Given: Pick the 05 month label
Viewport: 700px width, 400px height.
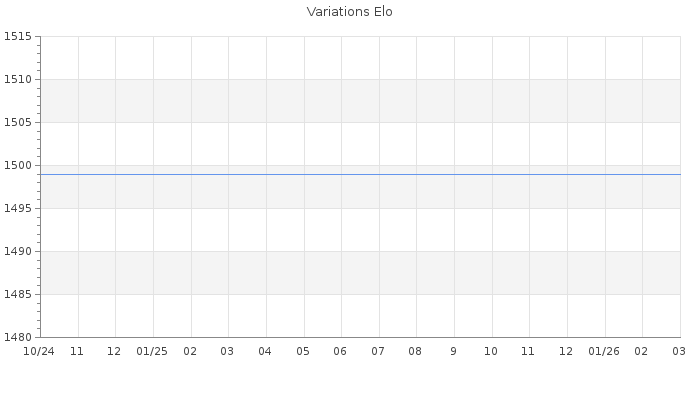Looking at the screenshot, I should 303,352.
